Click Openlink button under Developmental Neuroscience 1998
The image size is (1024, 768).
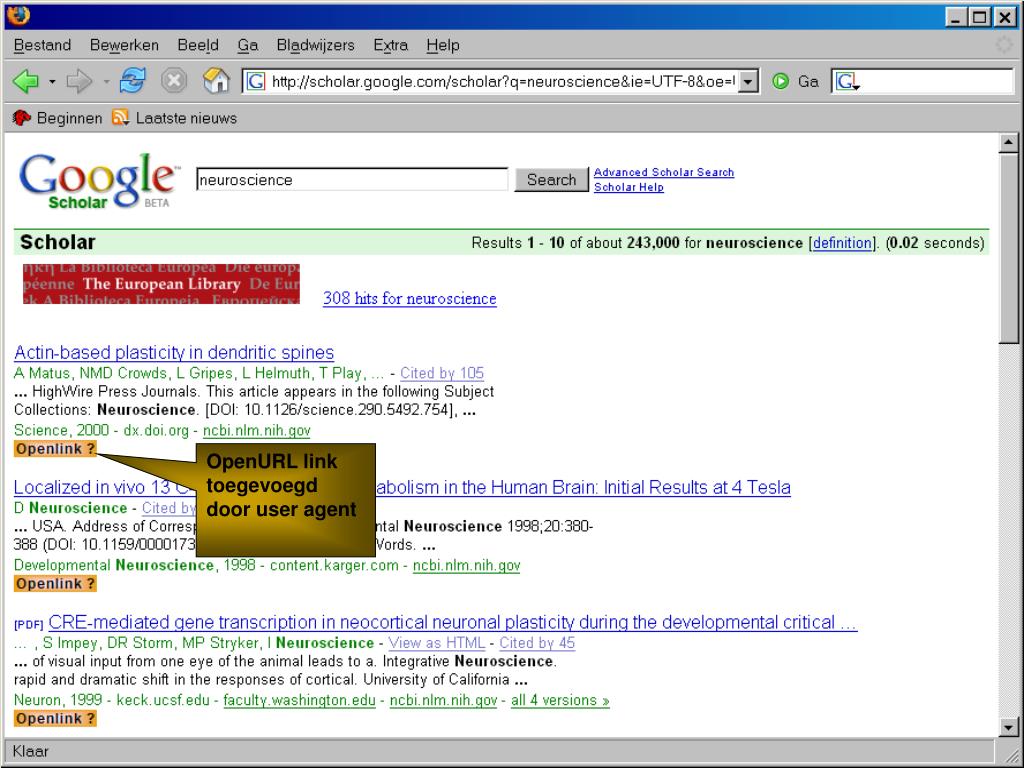[56, 584]
